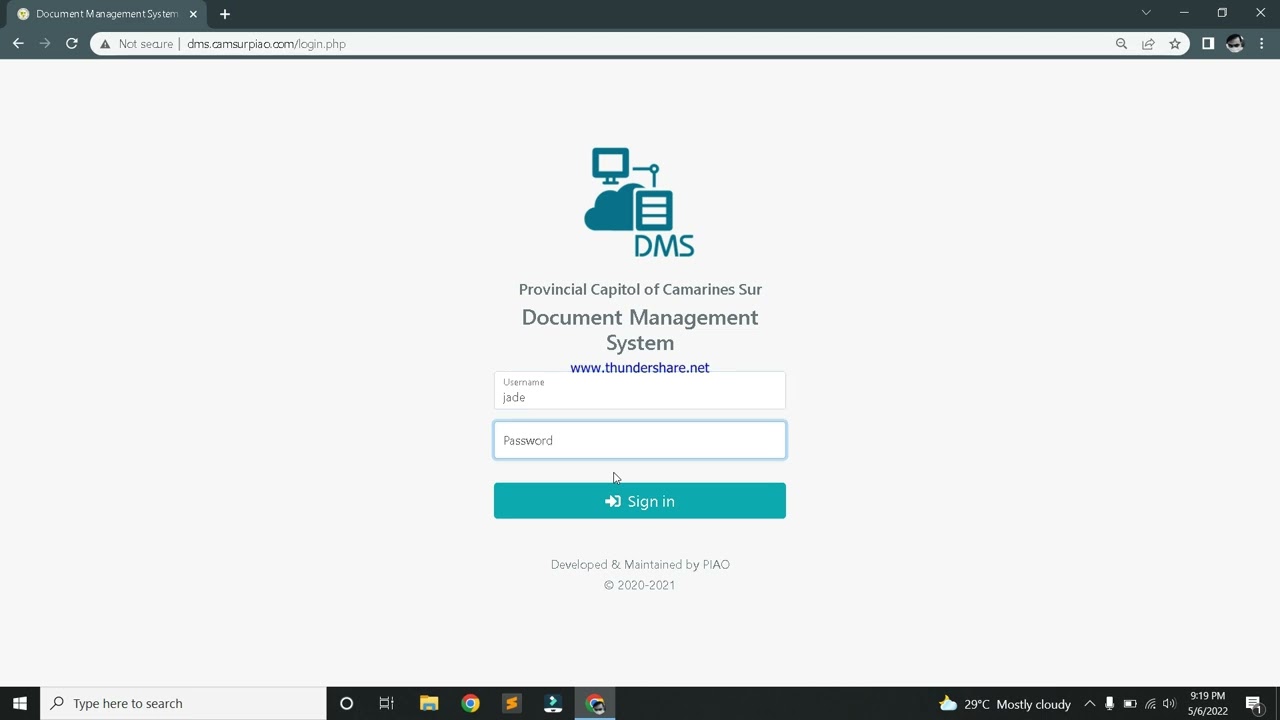Open the clock showing 9:19 PM

point(1207,704)
